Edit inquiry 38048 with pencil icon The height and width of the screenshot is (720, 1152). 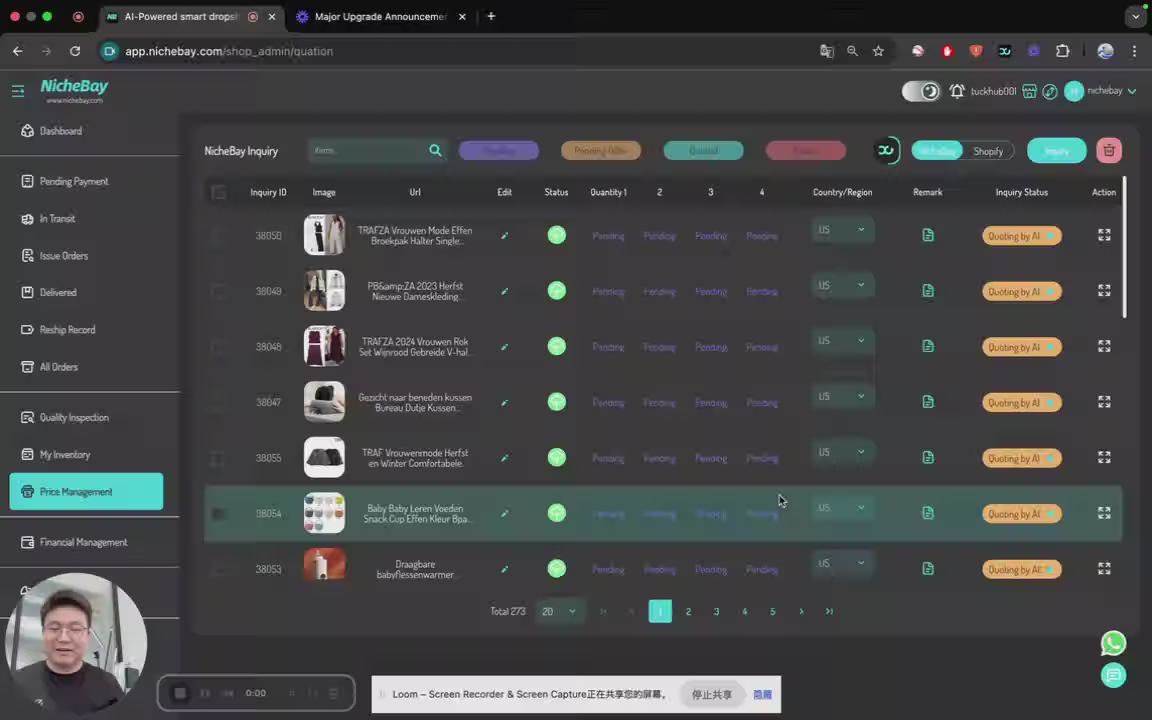[x=504, y=347]
